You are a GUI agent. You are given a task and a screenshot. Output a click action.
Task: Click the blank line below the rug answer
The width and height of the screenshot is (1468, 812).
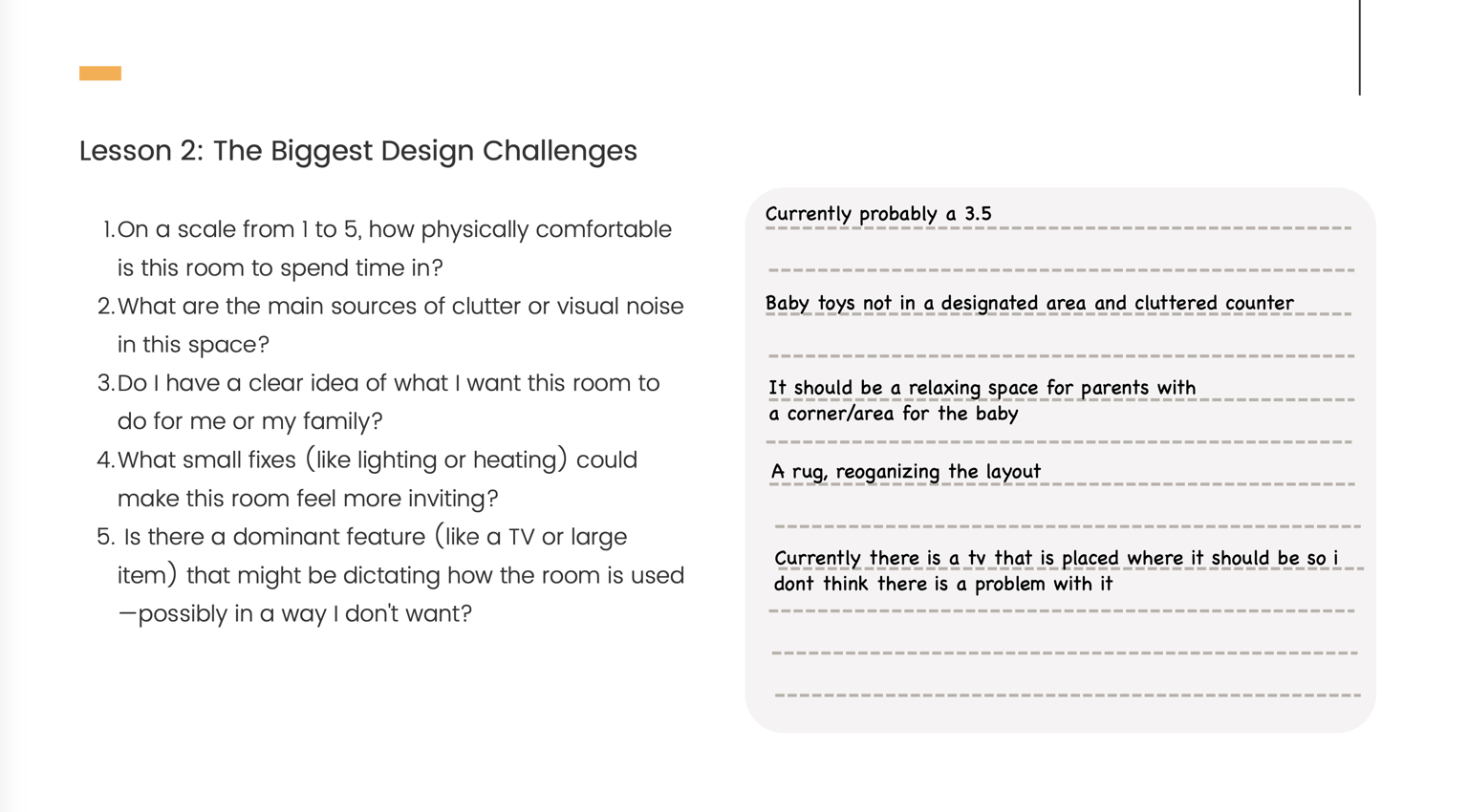tap(1068, 525)
